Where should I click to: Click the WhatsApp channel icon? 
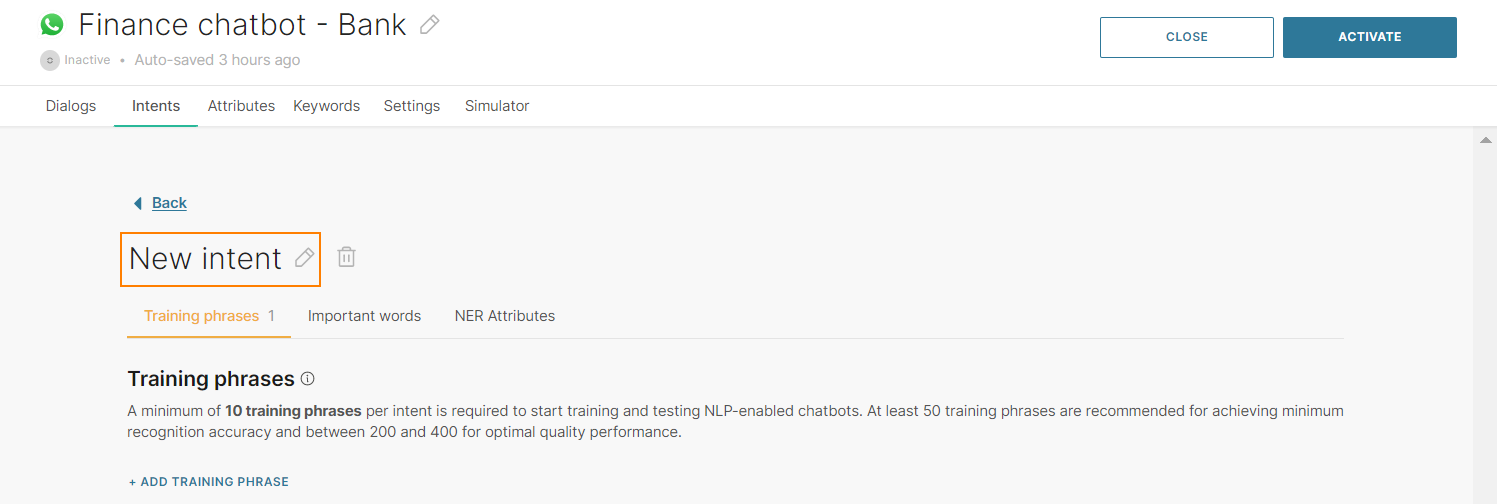tap(52, 25)
